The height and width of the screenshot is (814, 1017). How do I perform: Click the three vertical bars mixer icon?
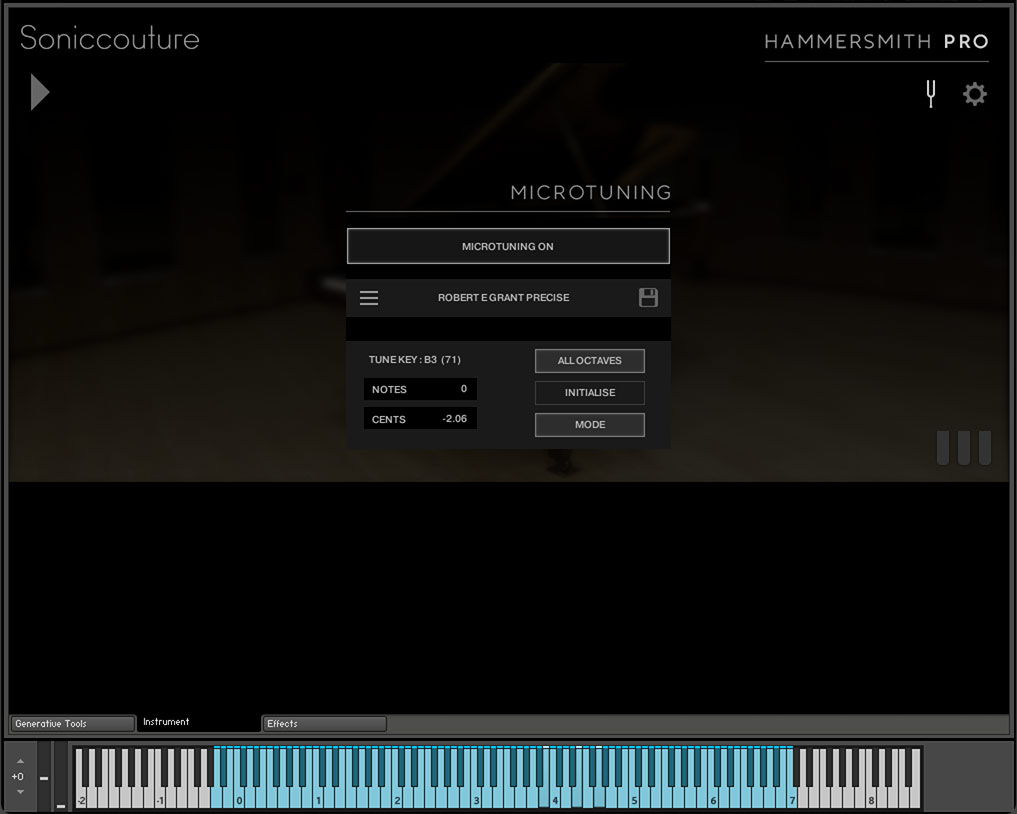point(964,448)
